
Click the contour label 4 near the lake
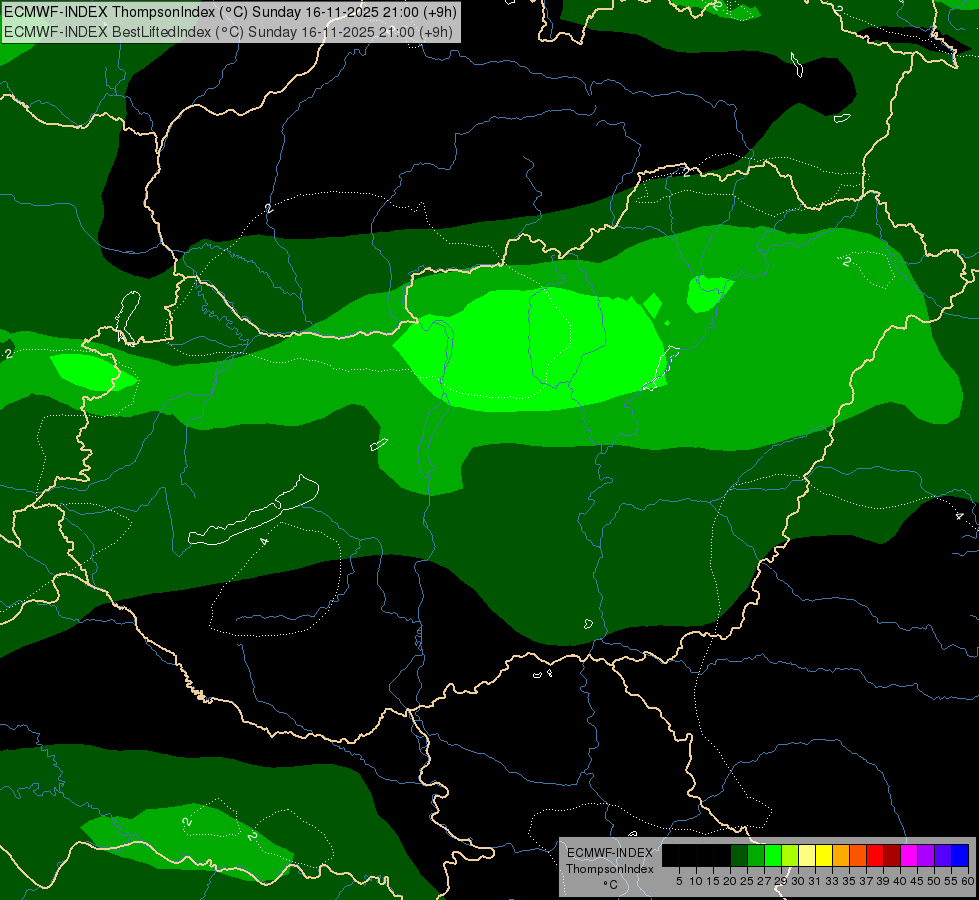click(264, 541)
